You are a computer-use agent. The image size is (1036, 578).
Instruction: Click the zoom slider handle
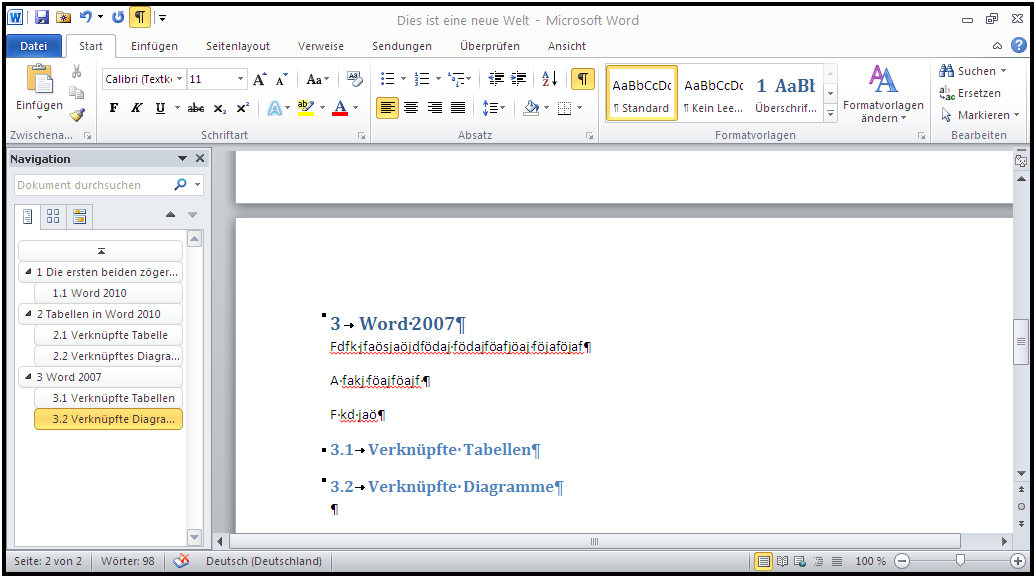click(960, 561)
